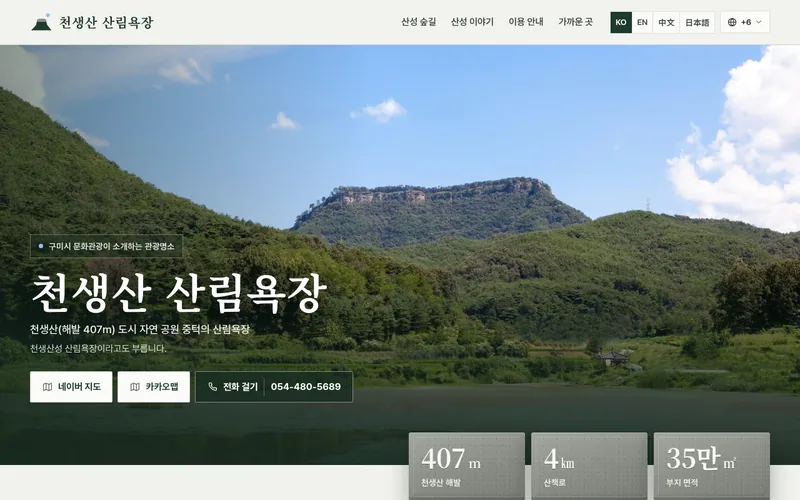
Task: Click the map icon on 카카오맵
Action: click(x=135, y=387)
